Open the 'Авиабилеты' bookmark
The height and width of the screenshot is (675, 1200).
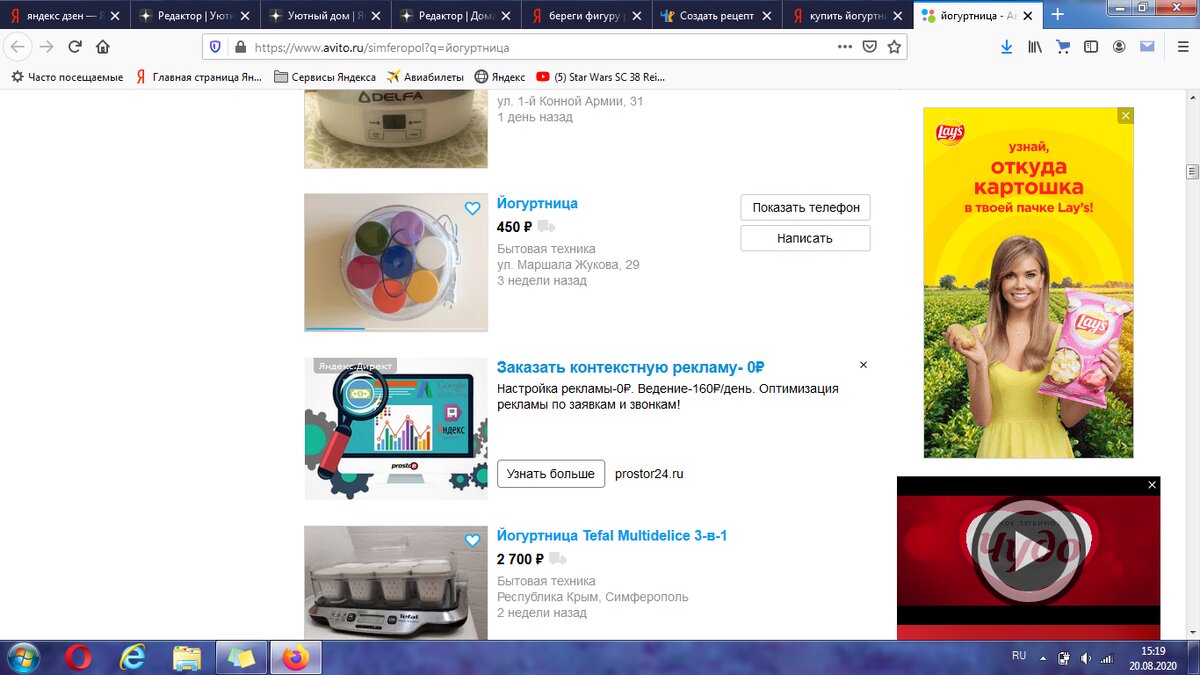425,77
